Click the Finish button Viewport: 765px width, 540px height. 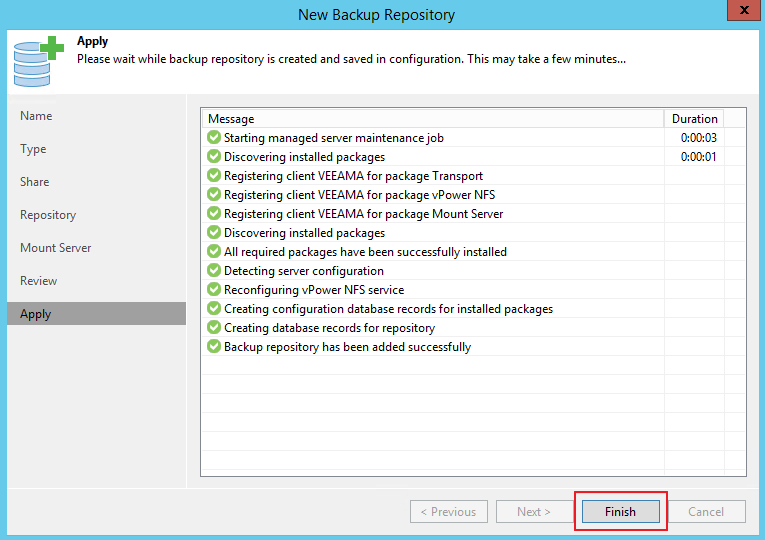(x=620, y=511)
